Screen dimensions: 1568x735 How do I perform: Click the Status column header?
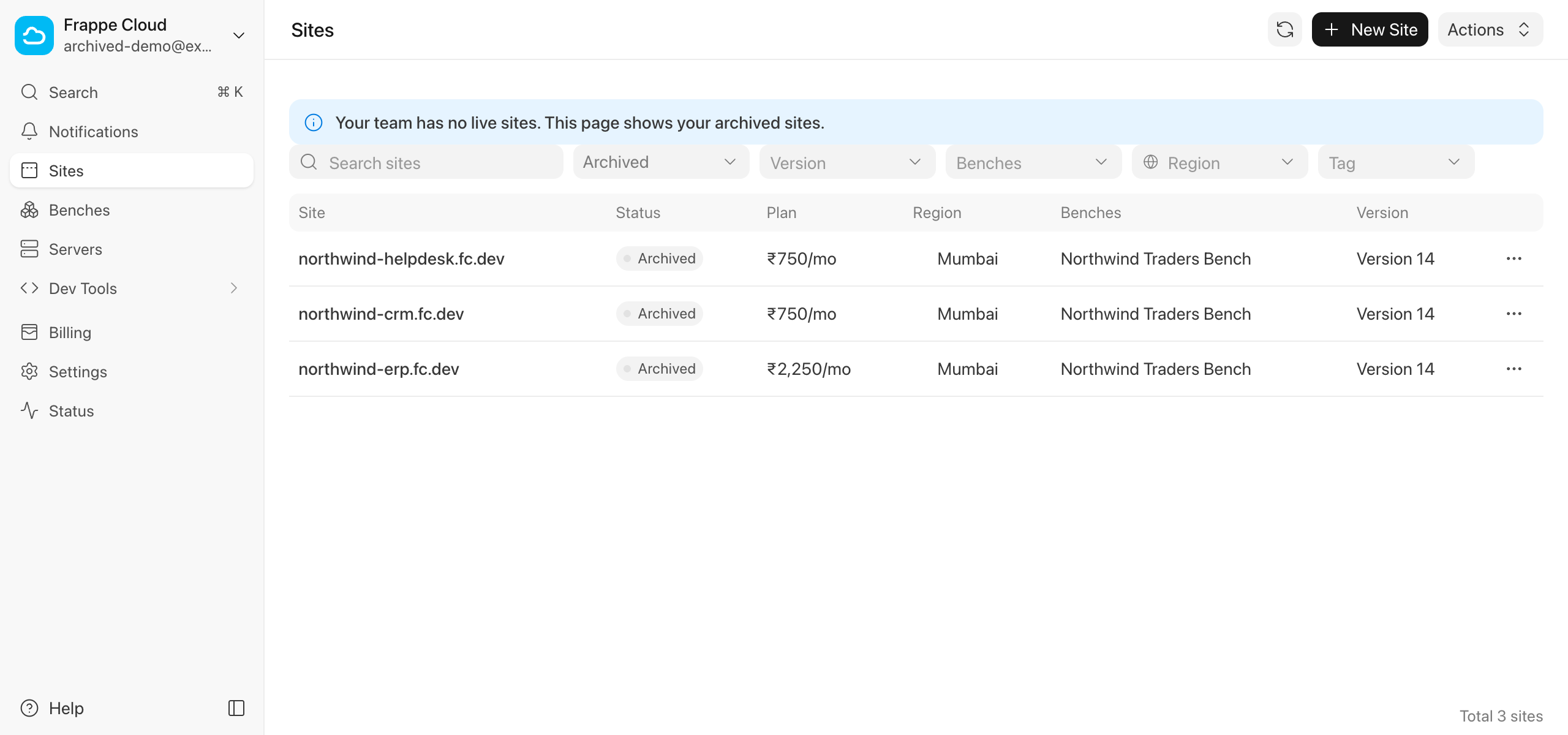coord(638,213)
